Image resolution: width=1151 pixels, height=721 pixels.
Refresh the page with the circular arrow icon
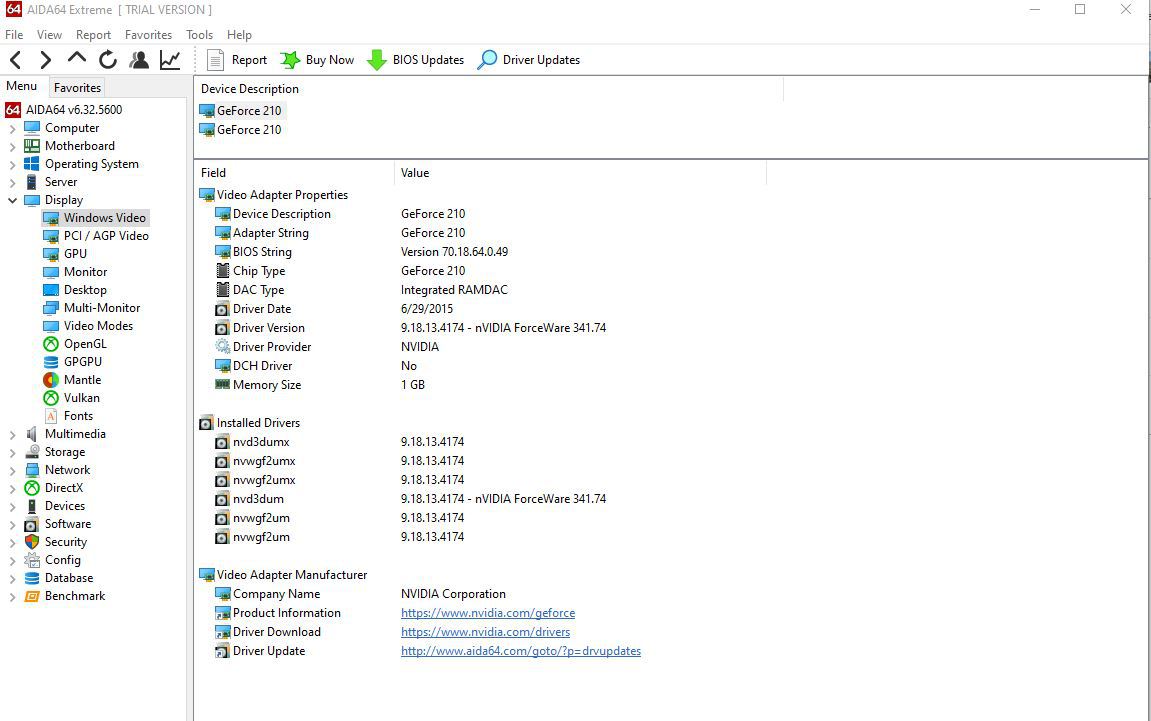click(x=108, y=59)
